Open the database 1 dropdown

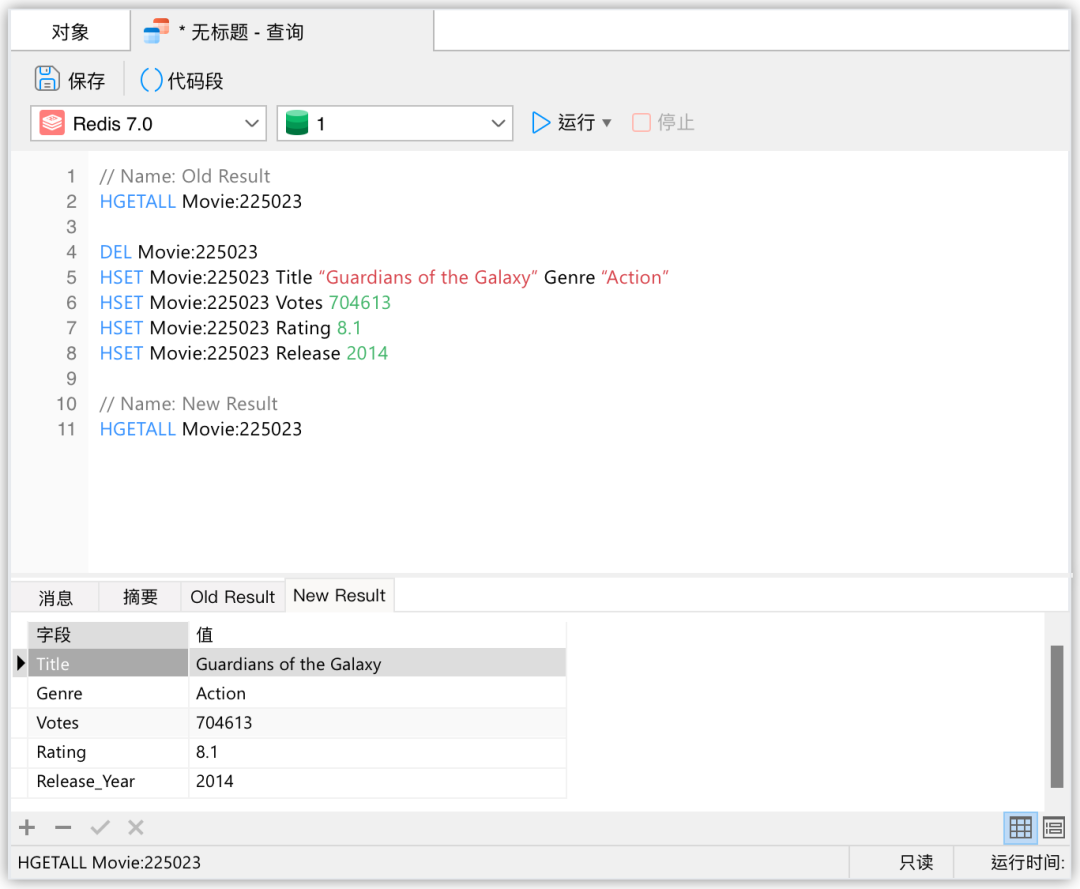coord(395,123)
